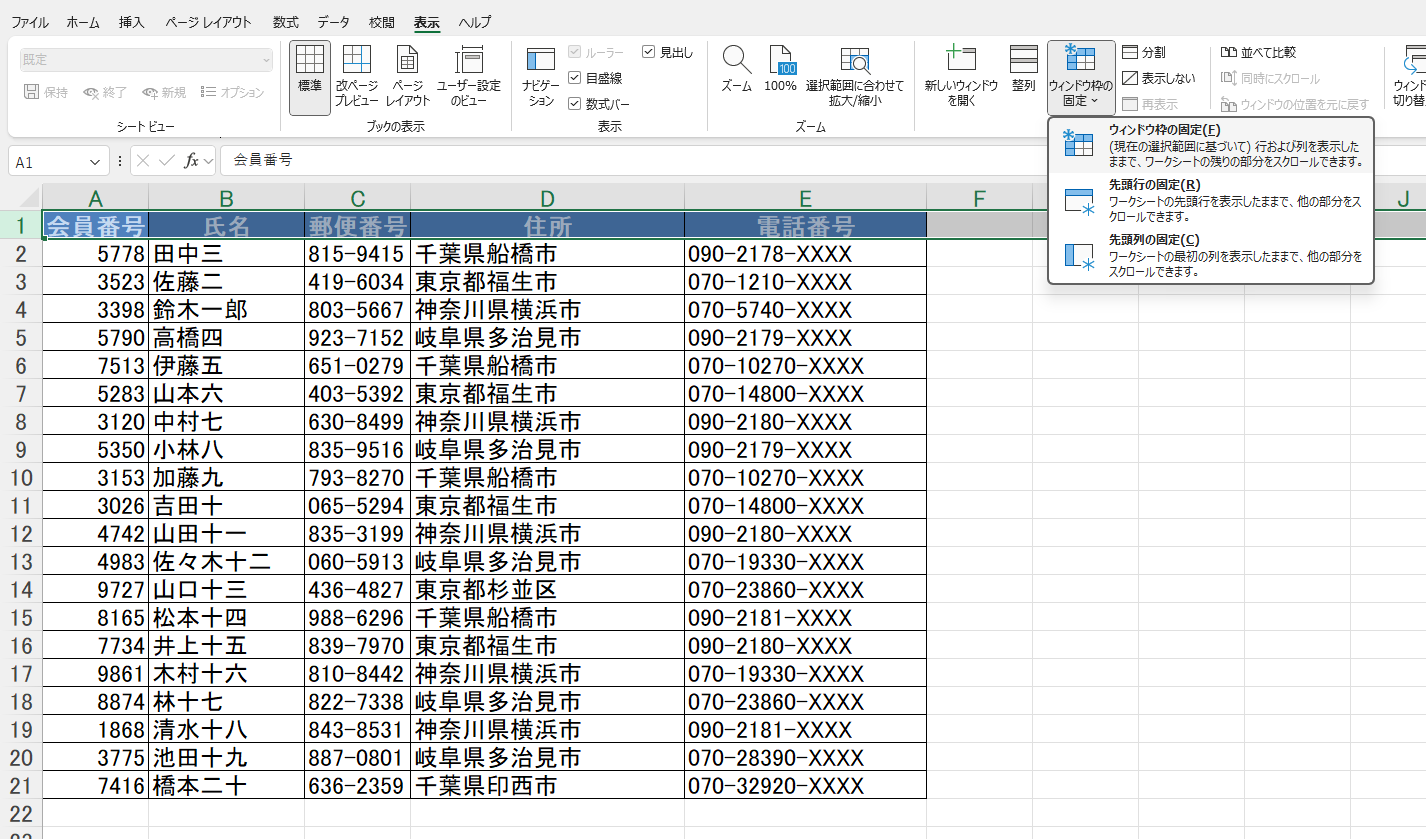Select column F header
The width and height of the screenshot is (1426, 839).
(x=979, y=197)
